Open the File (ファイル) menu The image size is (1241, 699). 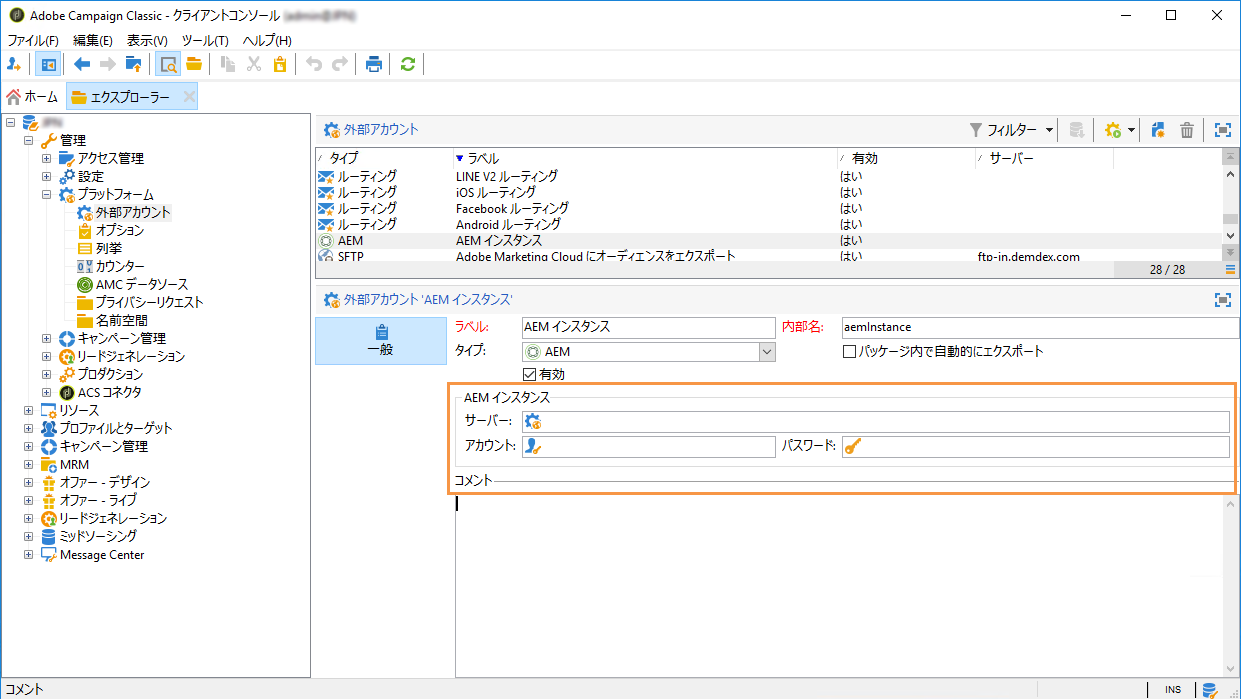pos(33,41)
